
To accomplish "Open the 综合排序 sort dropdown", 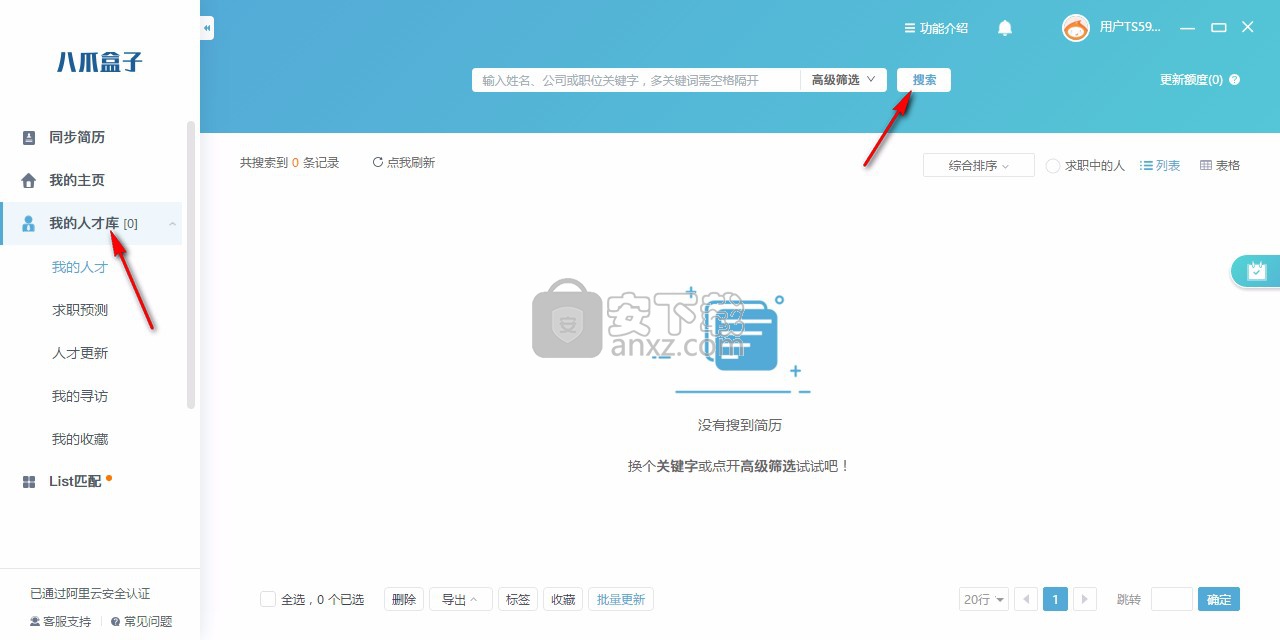I will pos(979,165).
